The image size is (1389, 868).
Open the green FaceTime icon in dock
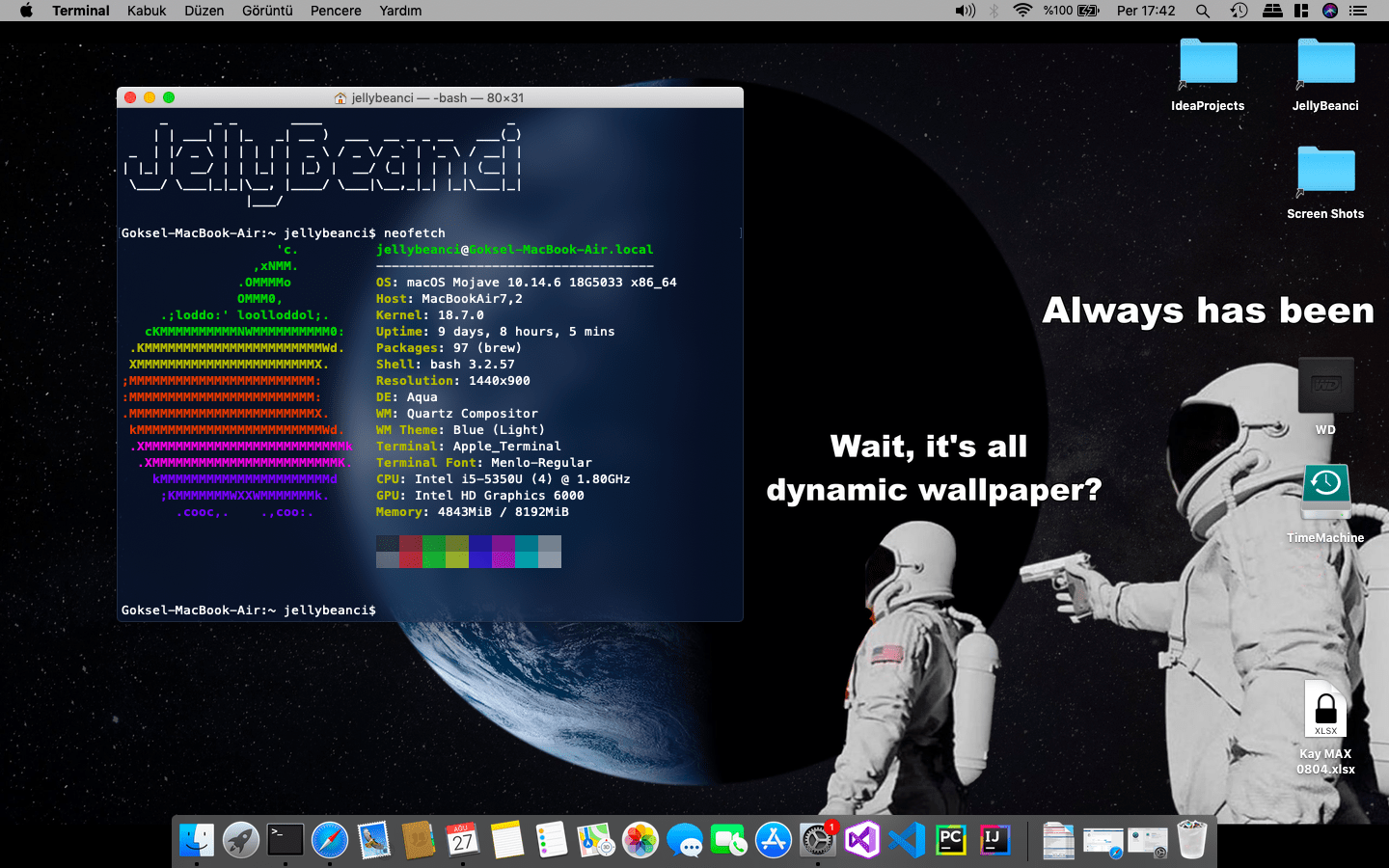pyautogui.click(x=729, y=840)
